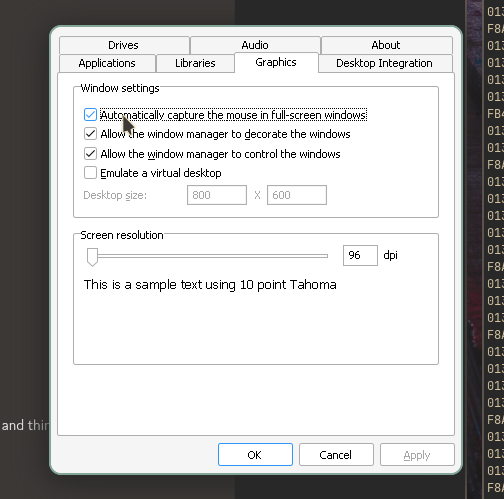This screenshot has height=499, width=504.
Task: Switch to Desktop Integration tab
Action: [385, 63]
